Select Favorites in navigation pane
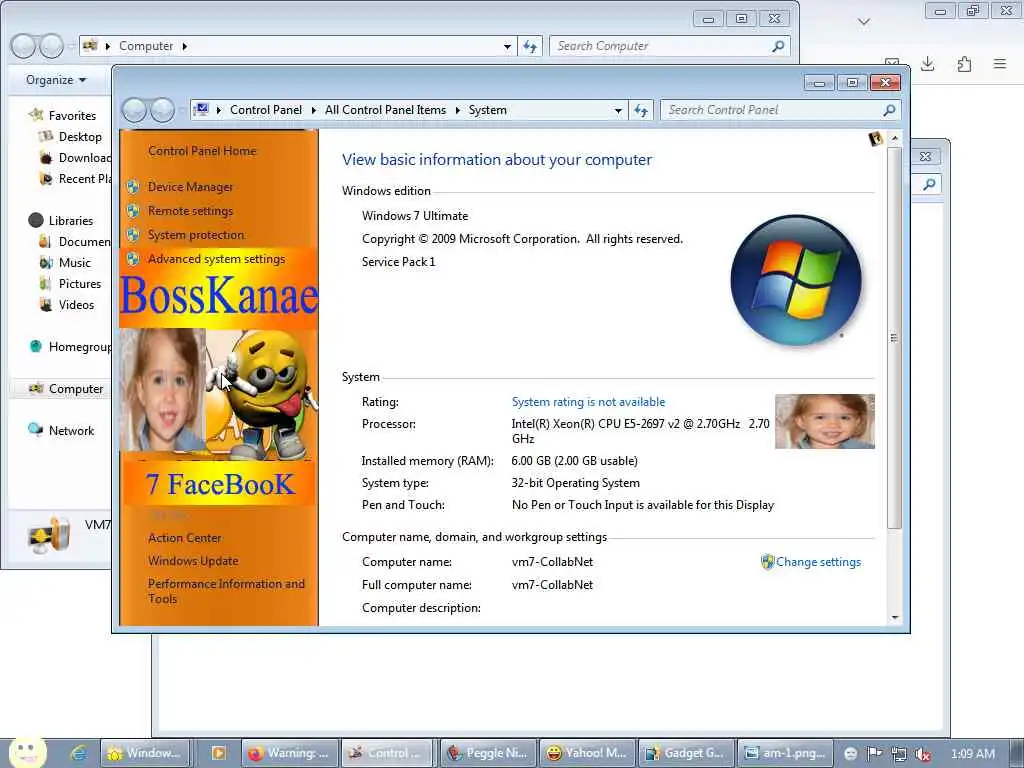The image size is (1024, 768). coord(72,116)
